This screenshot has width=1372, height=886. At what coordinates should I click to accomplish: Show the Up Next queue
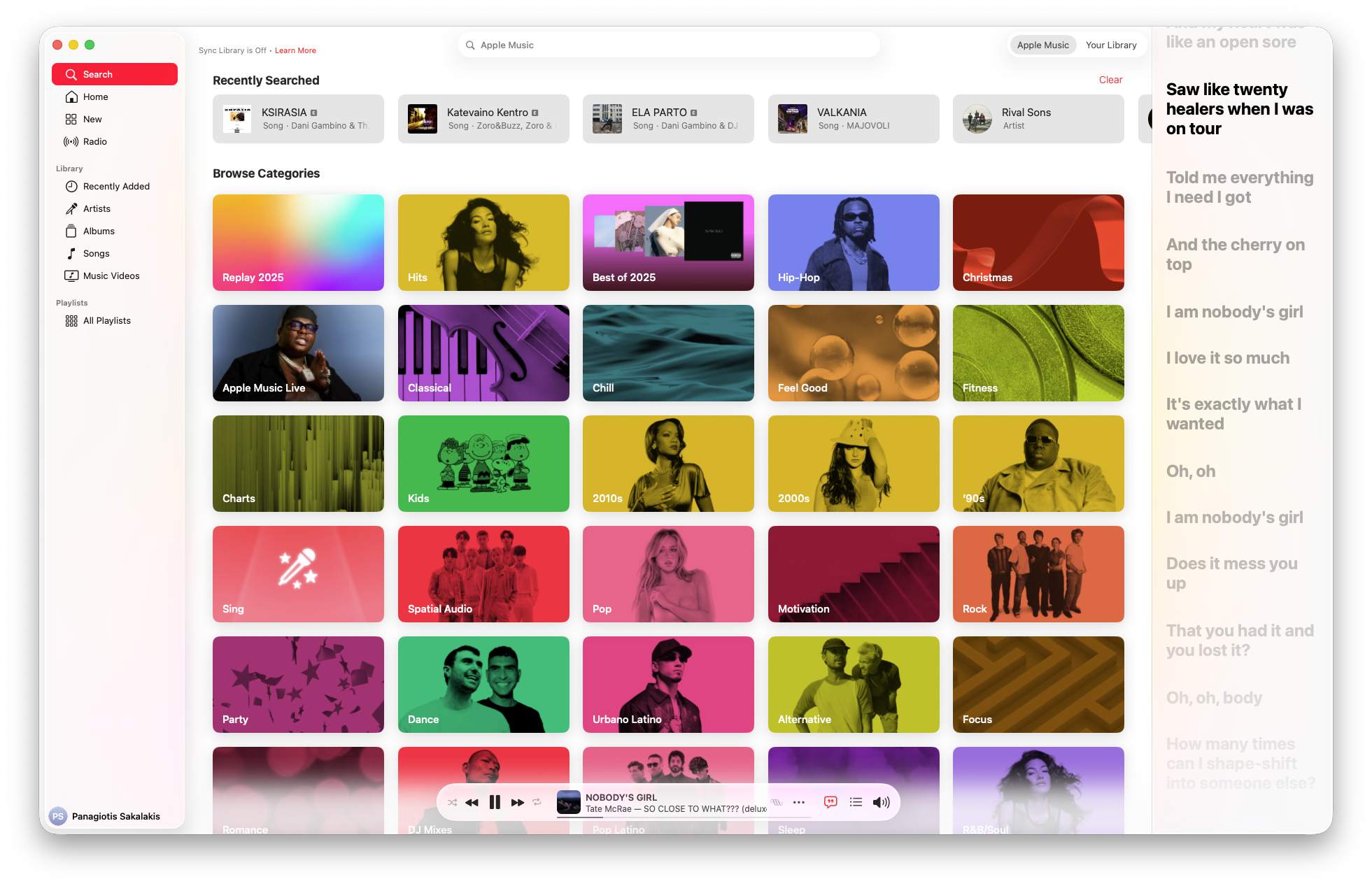[x=855, y=802]
